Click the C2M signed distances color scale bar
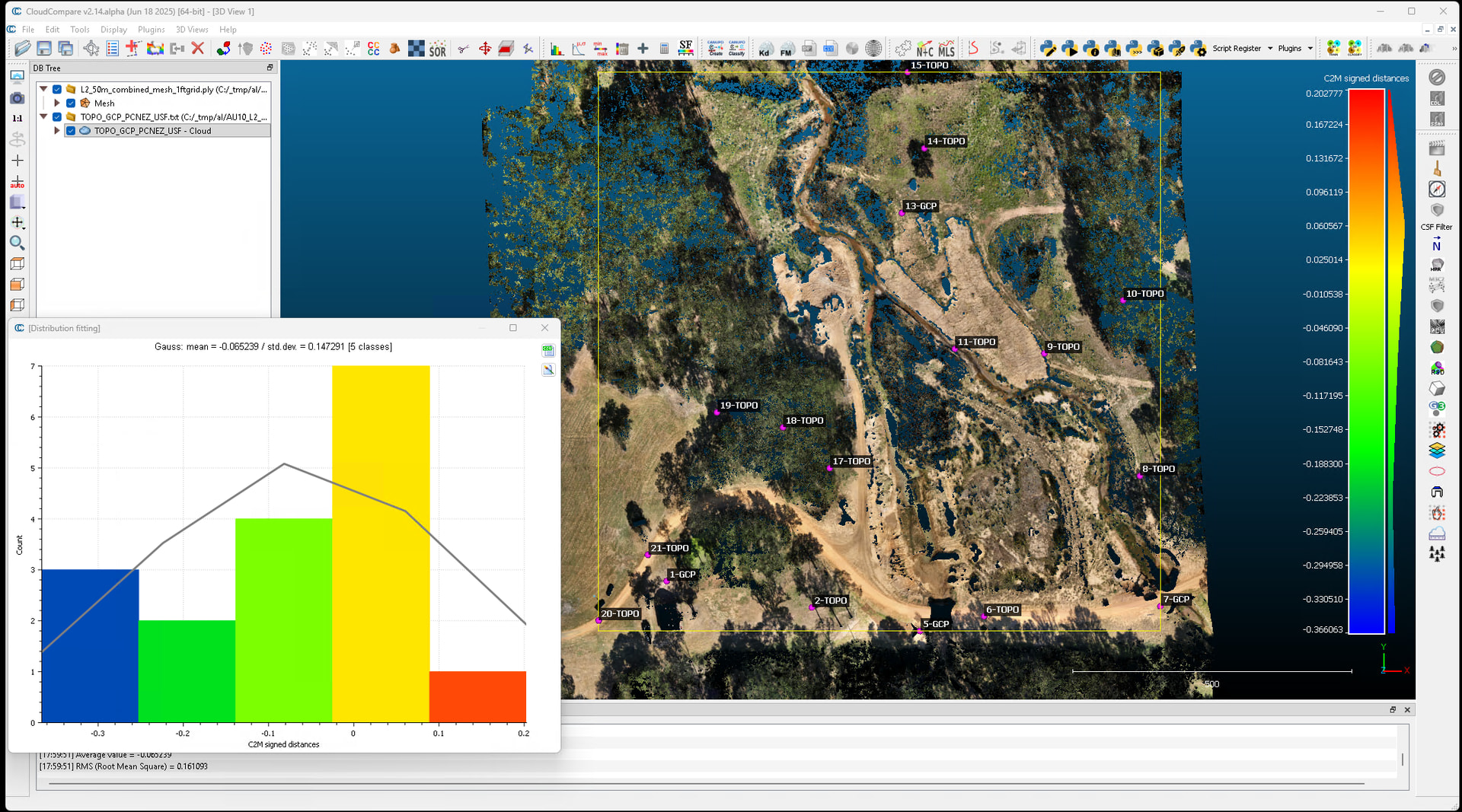This screenshot has width=1462, height=812. pos(1366,361)
